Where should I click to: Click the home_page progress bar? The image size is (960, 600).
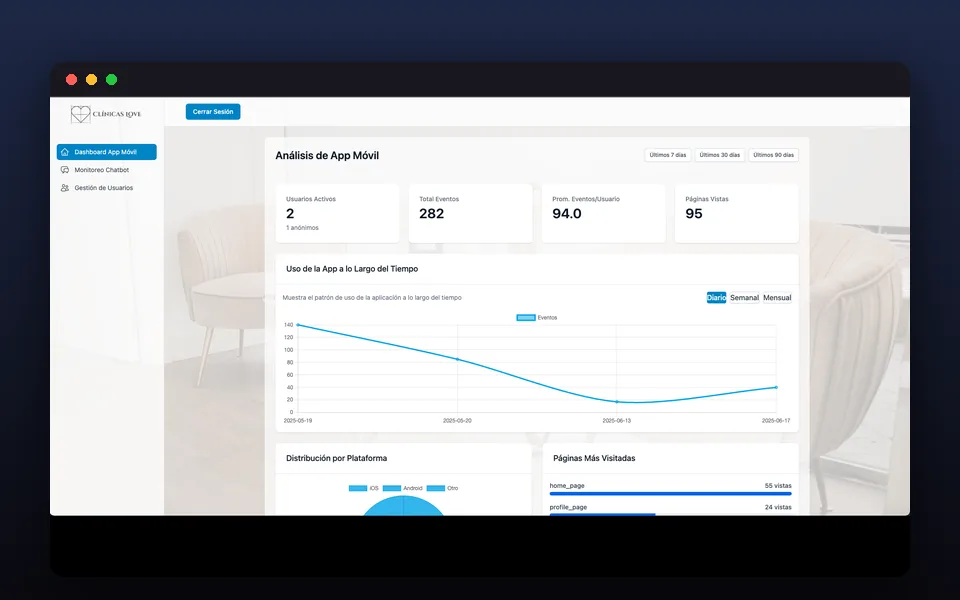(670, 493)
